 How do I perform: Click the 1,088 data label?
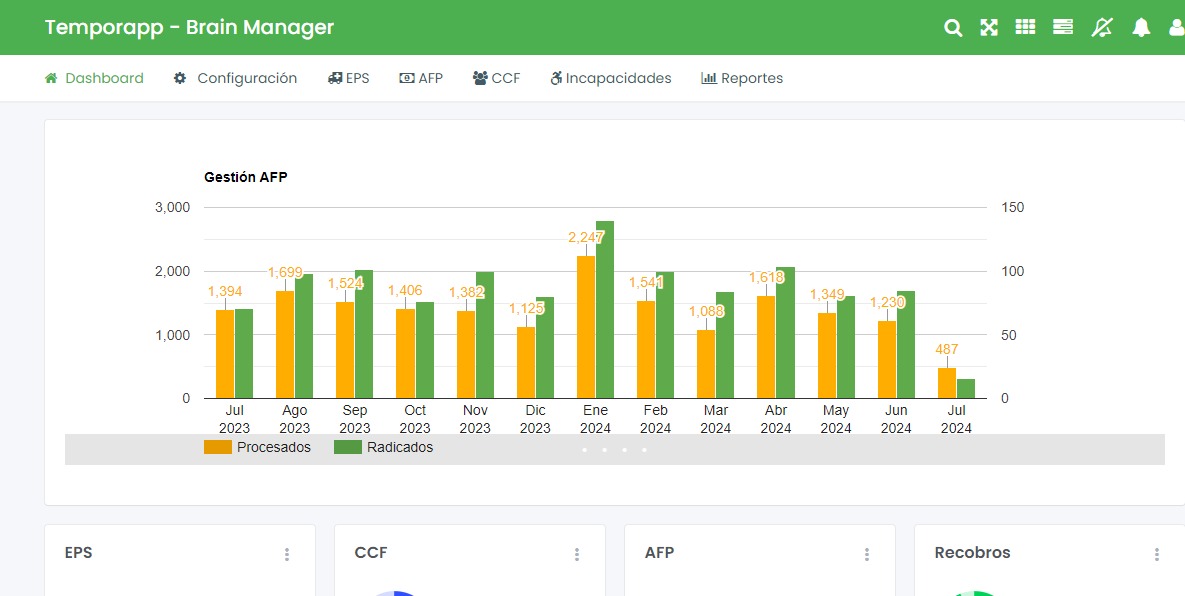706,311
